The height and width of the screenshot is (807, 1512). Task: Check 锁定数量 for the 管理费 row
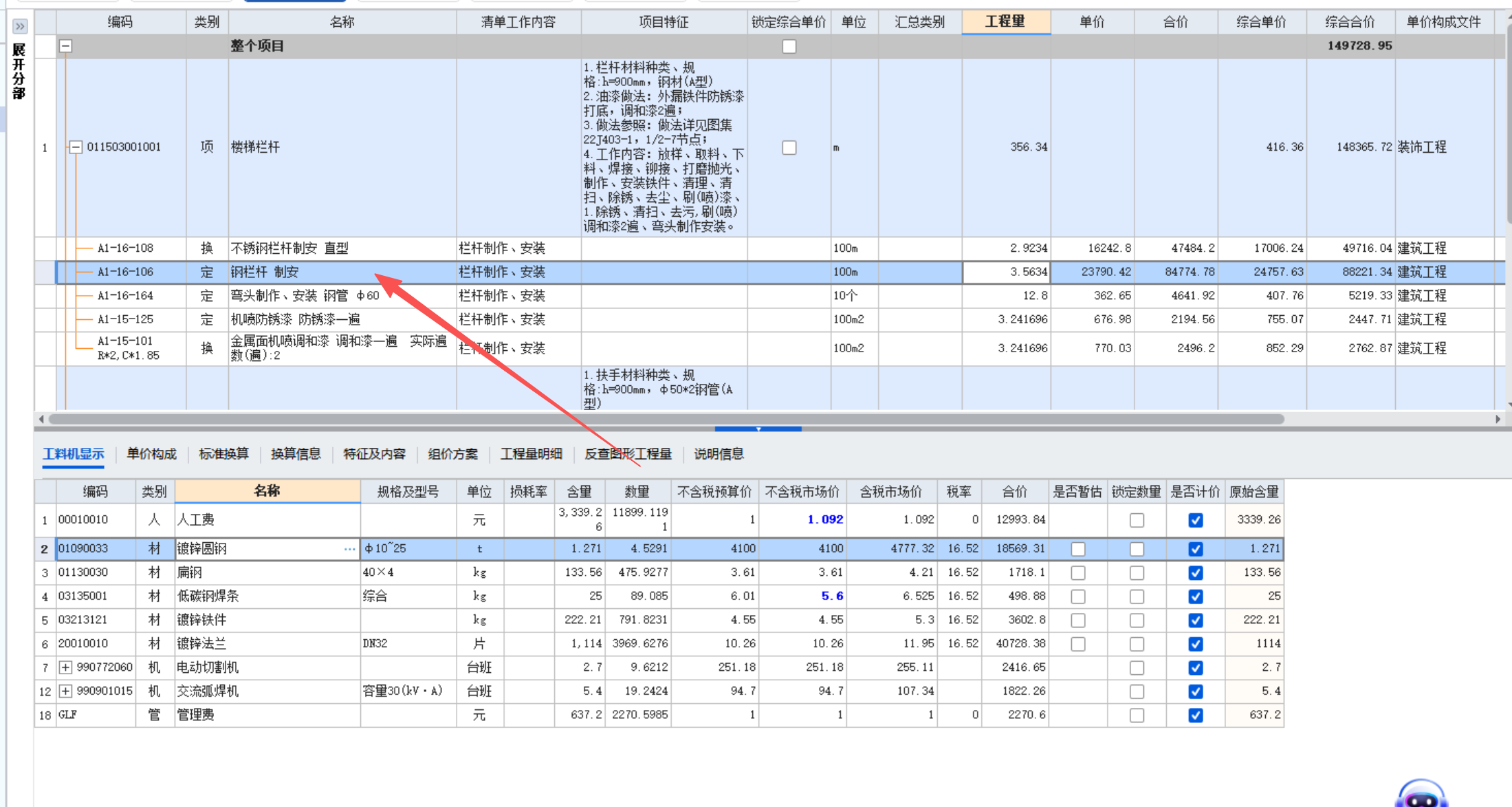pos(1136,715)
